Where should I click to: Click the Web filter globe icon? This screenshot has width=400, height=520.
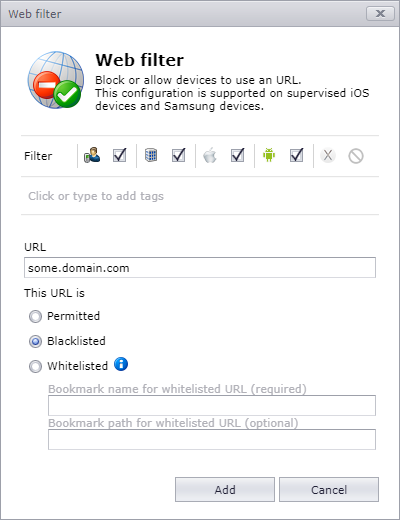coord(56,80)
